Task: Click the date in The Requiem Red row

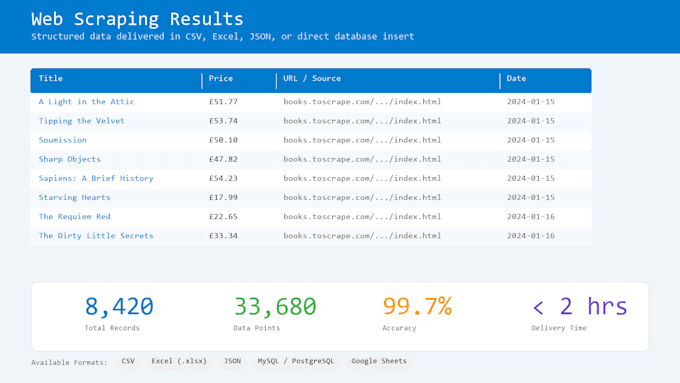Action: [531, 216]
